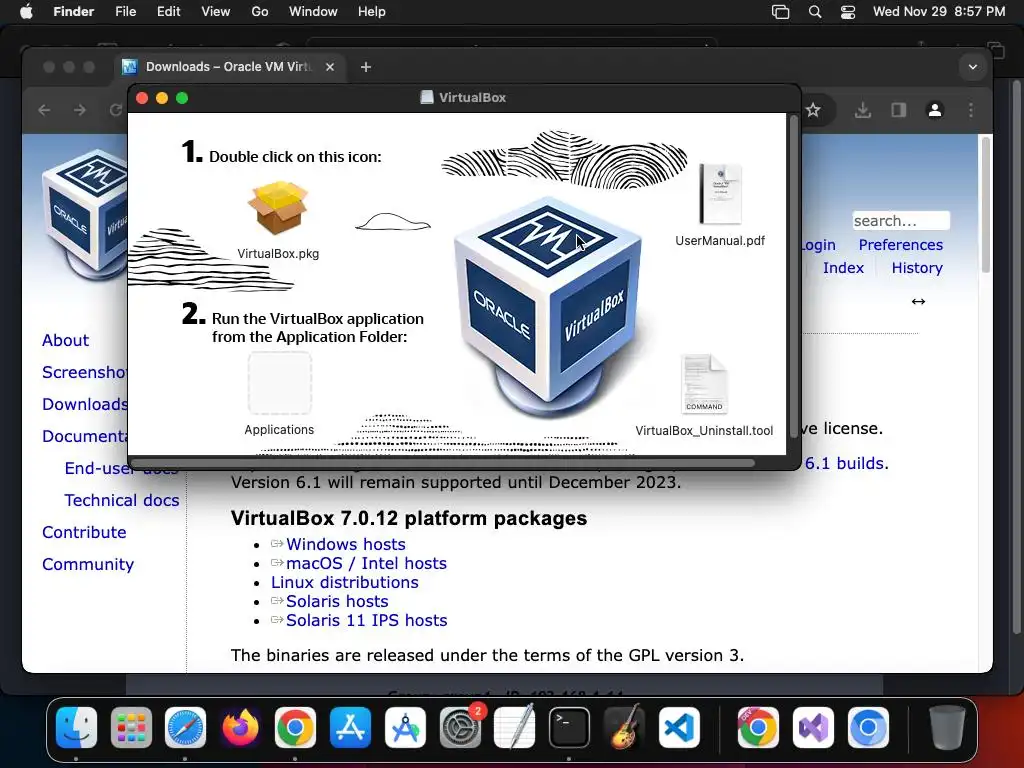Launch Safari from the Dock

pyautogui.click(x=185, y=727)
